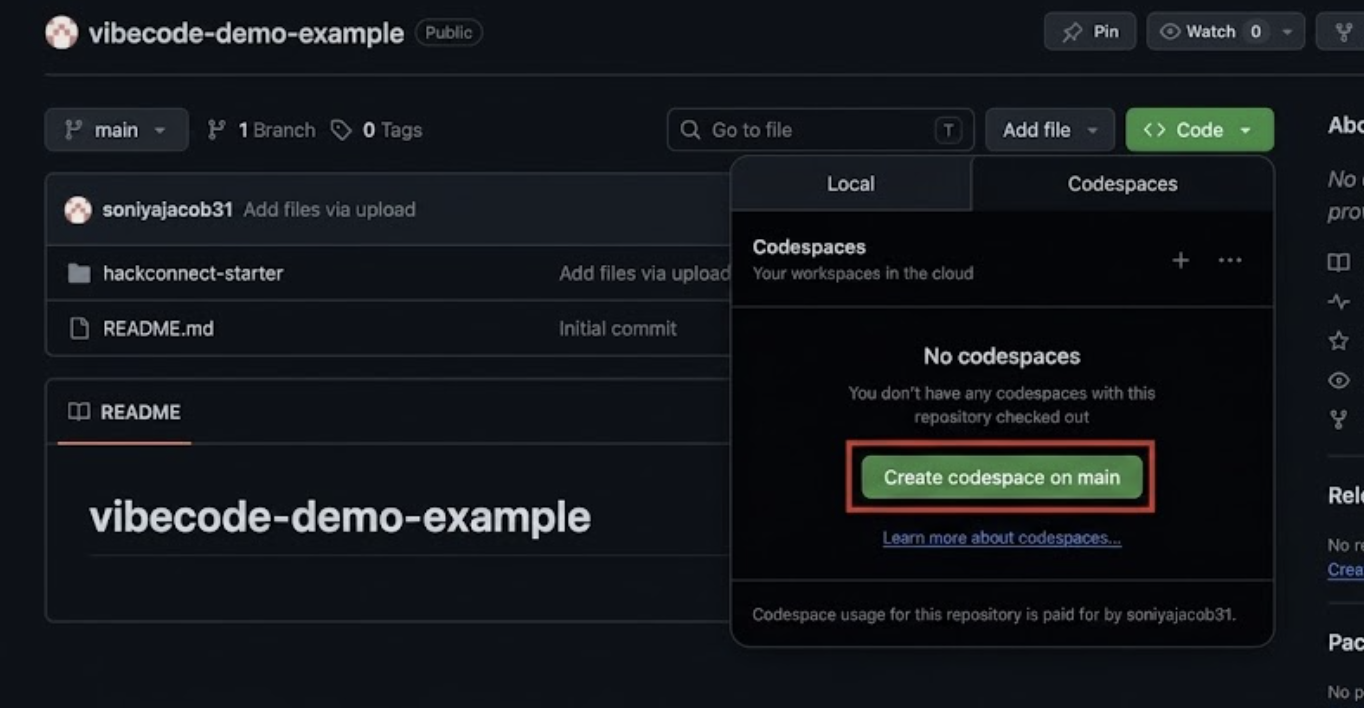1364x708 pixels.
Task: Click the Public visibility badge
Action: pos(448,32)
